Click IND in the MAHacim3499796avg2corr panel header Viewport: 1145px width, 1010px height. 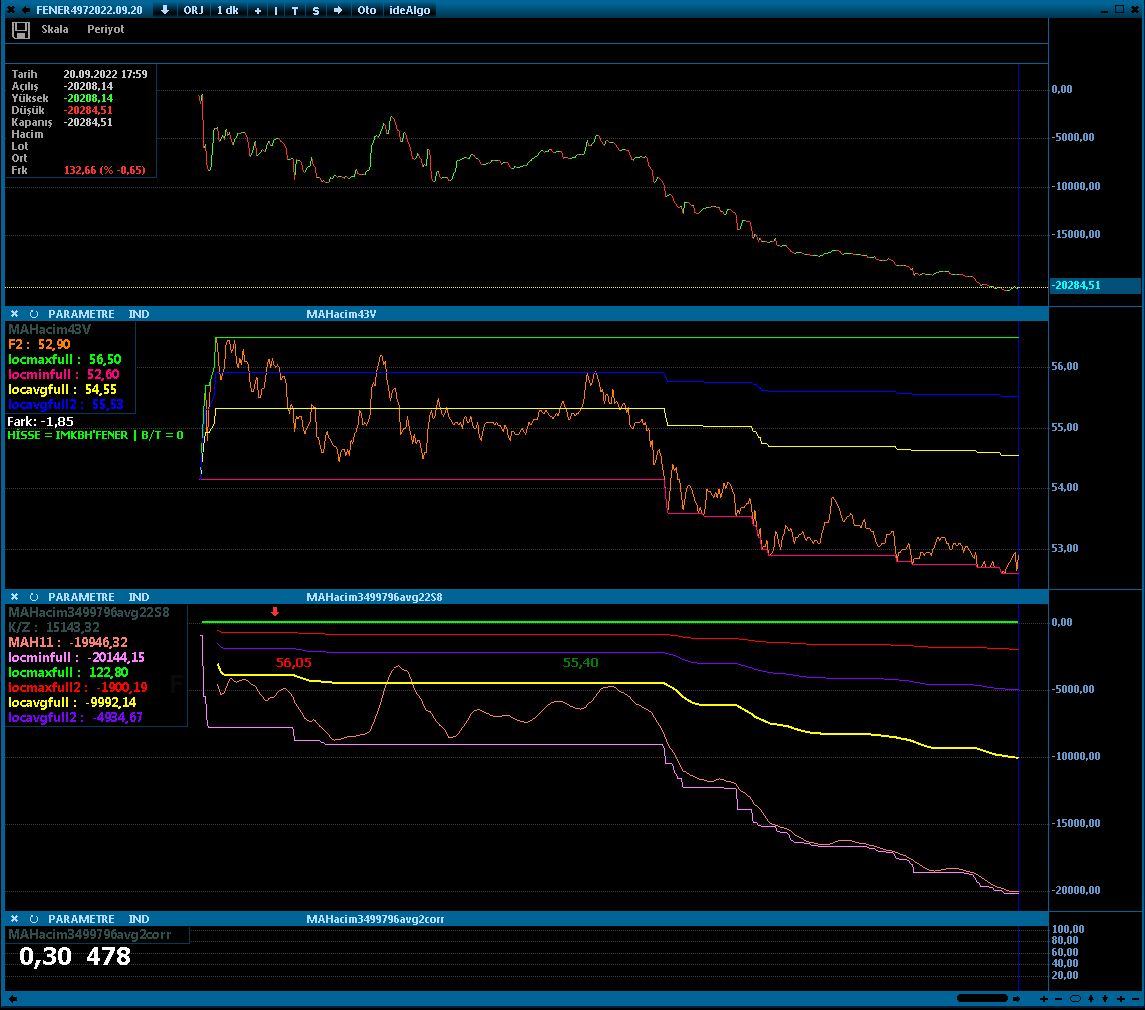point(139,919)
